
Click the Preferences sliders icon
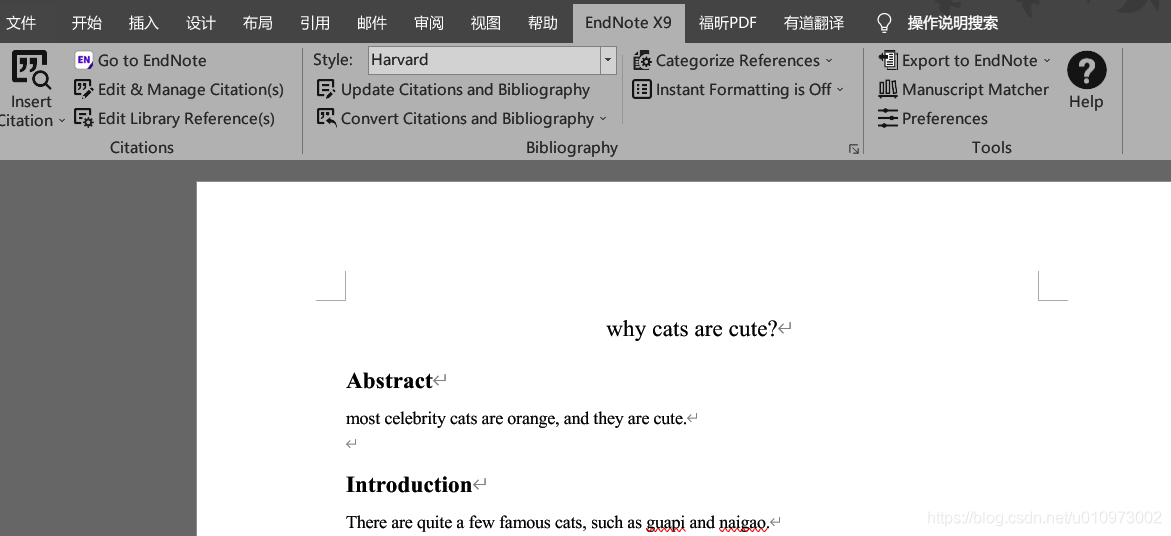[x=888, y=119]
